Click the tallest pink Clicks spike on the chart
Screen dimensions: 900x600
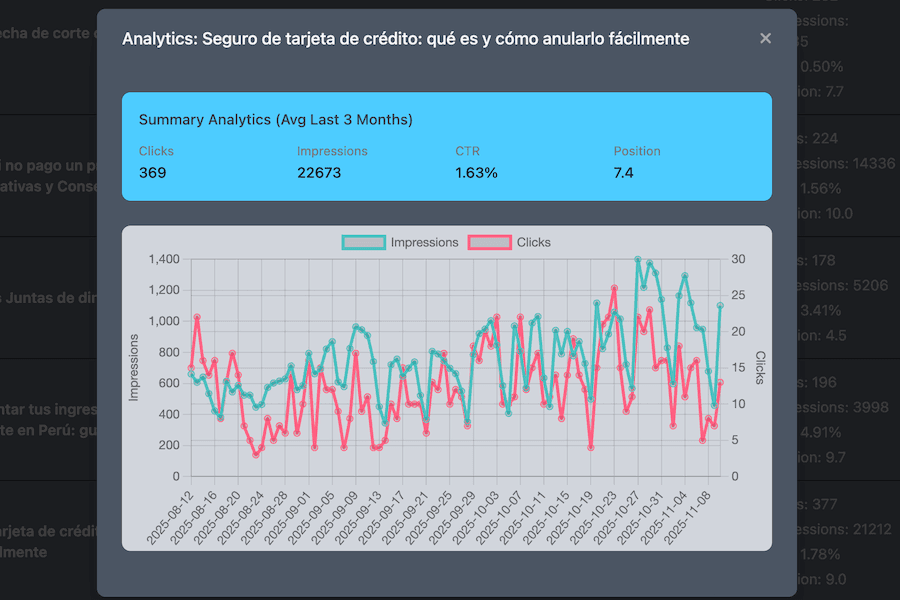[x=612, y=289]
